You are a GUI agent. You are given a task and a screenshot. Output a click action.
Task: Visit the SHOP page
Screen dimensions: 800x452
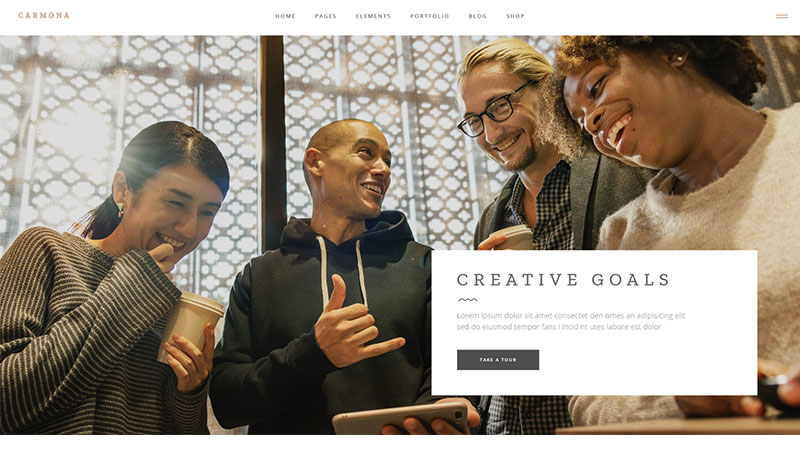[x=515, y=16]
